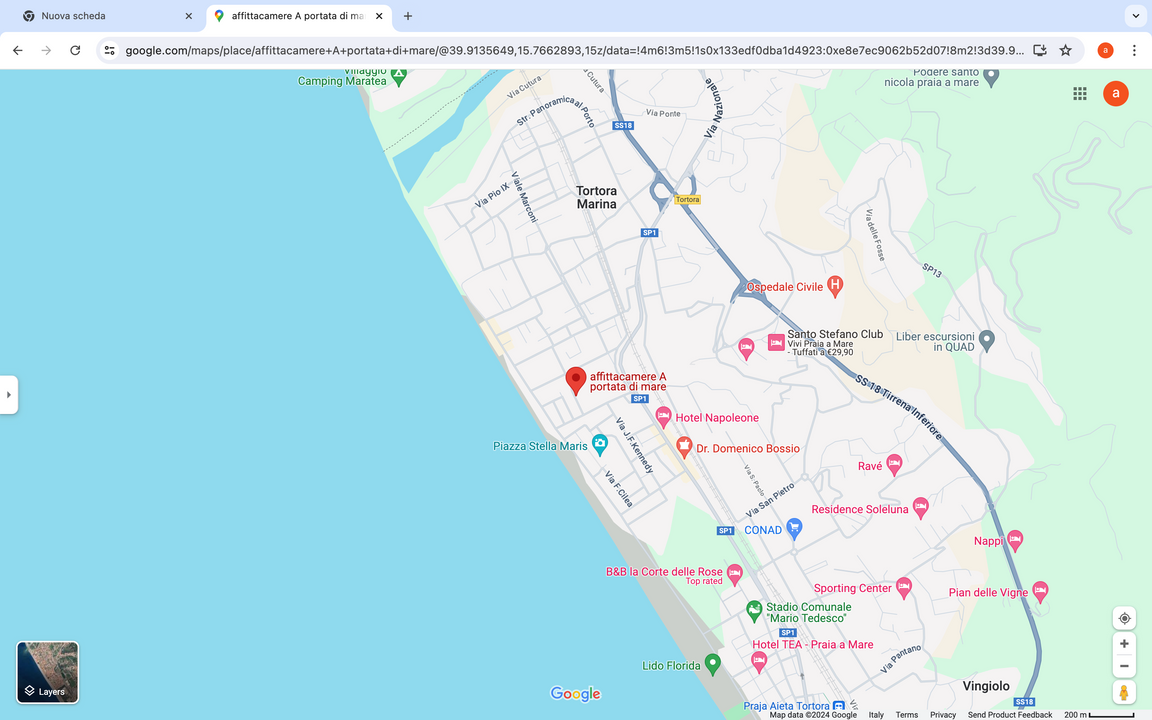Zoom out of the map
The height and width of the screenshot is (720, 1152).
click(x=1124, y=666)
